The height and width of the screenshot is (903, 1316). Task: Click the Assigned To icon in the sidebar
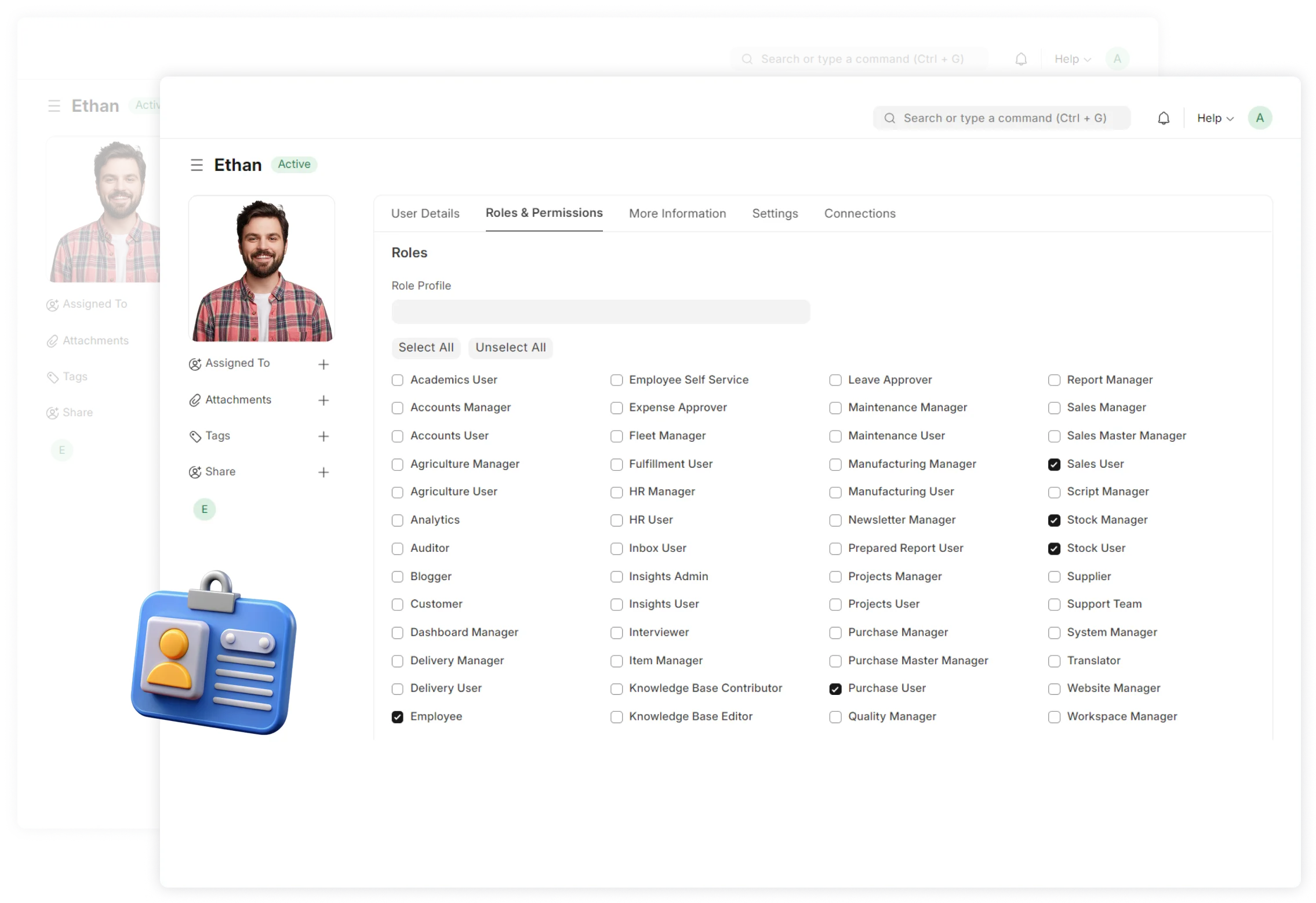point(195,363)
